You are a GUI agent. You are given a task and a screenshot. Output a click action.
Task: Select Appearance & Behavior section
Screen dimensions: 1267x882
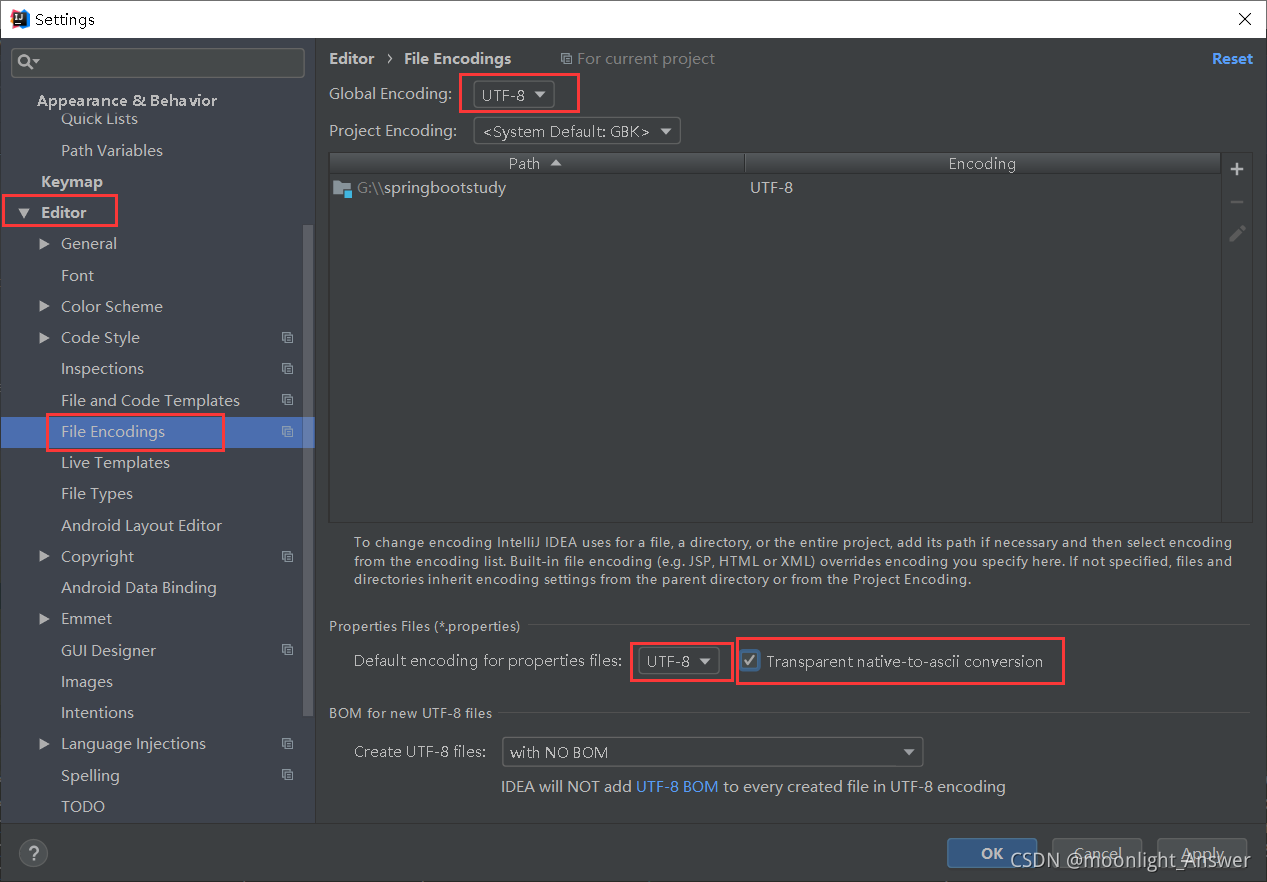127,100
